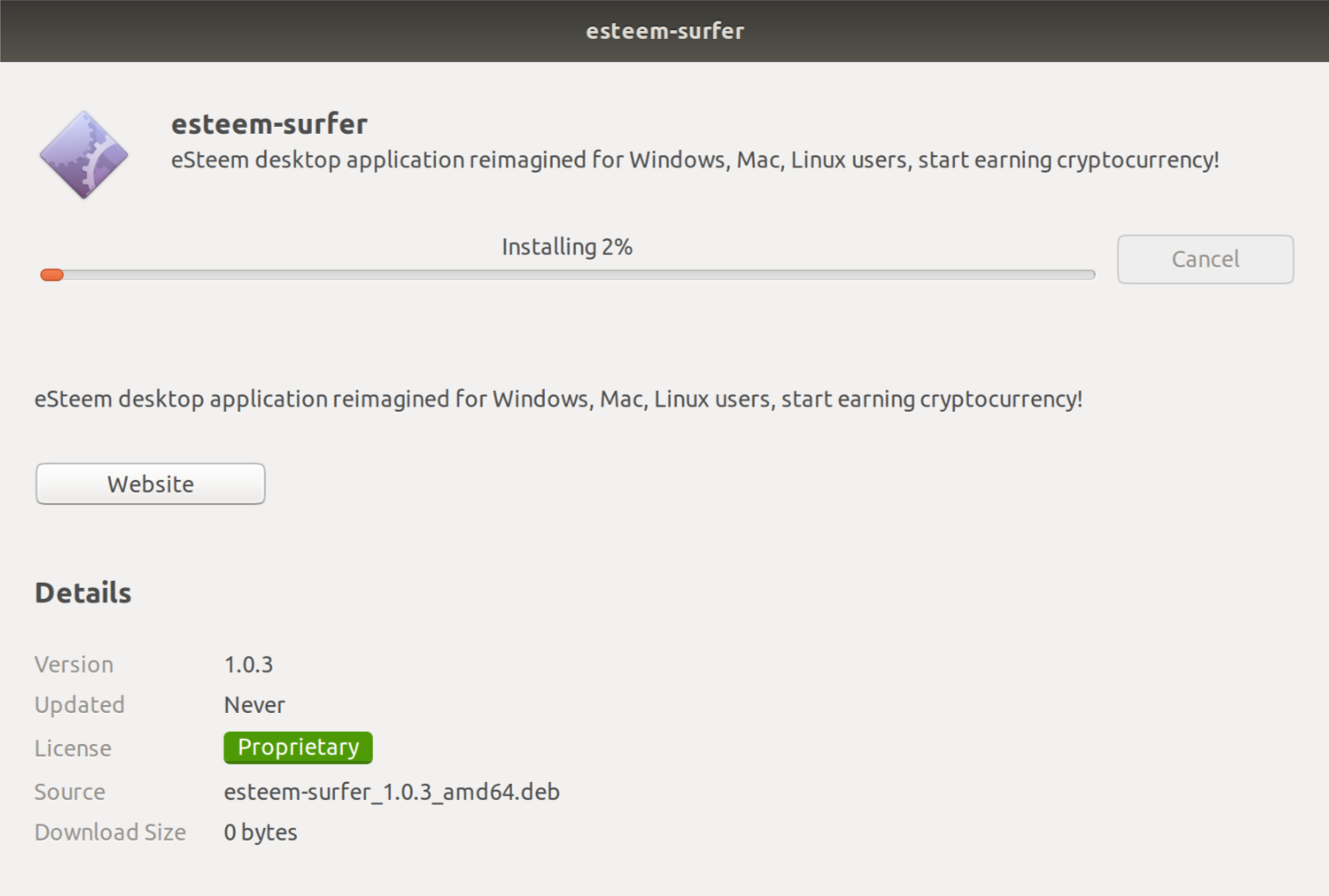Click the Source label
This screenshot has height=896, width=1329.
[70, 792]
